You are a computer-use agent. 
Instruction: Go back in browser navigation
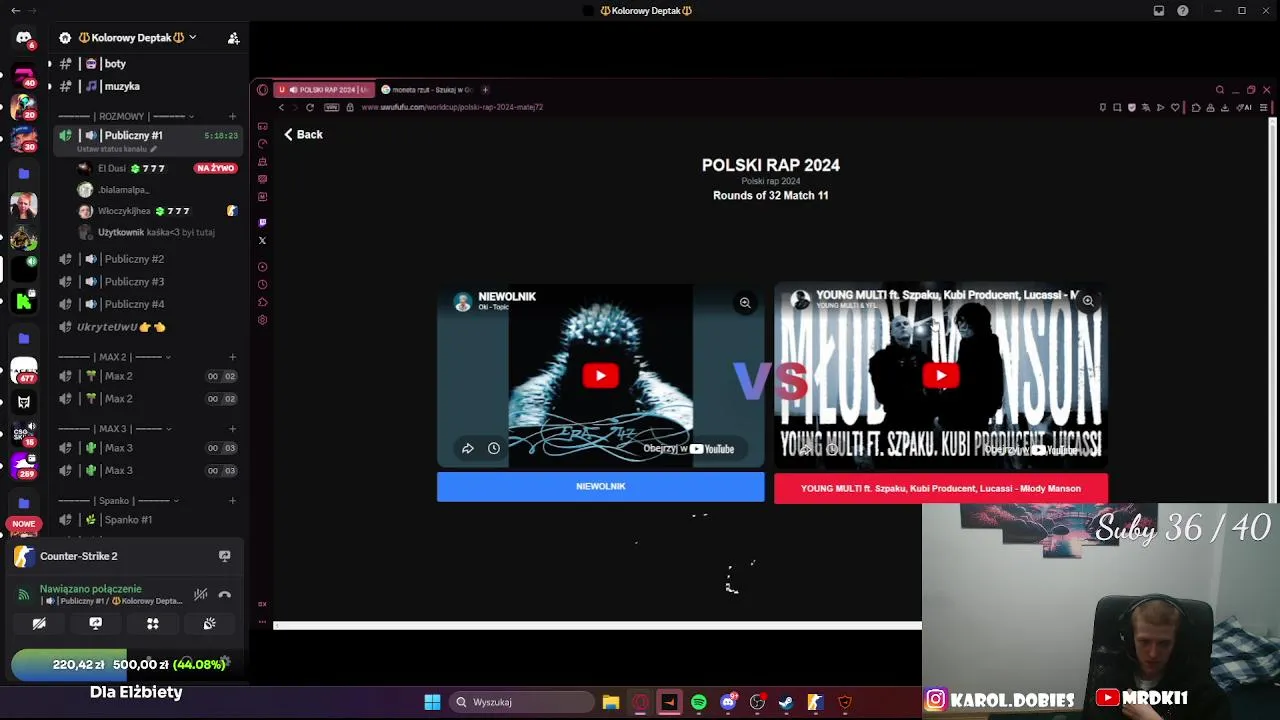coord(281,107)
